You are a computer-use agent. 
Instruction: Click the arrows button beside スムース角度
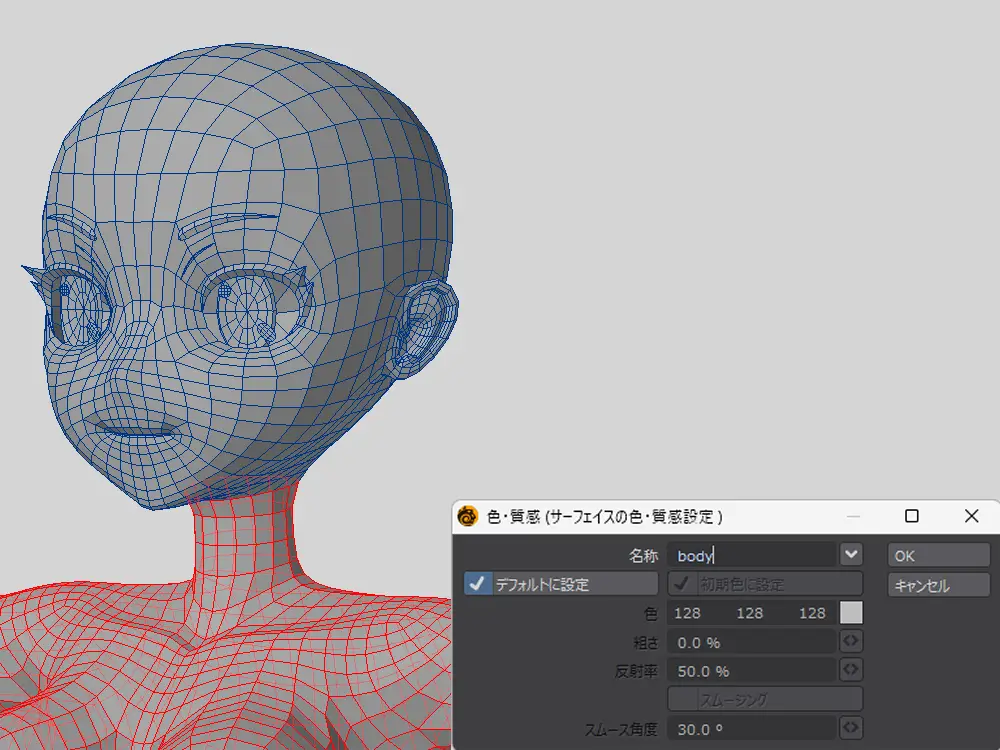coord(851,728)
